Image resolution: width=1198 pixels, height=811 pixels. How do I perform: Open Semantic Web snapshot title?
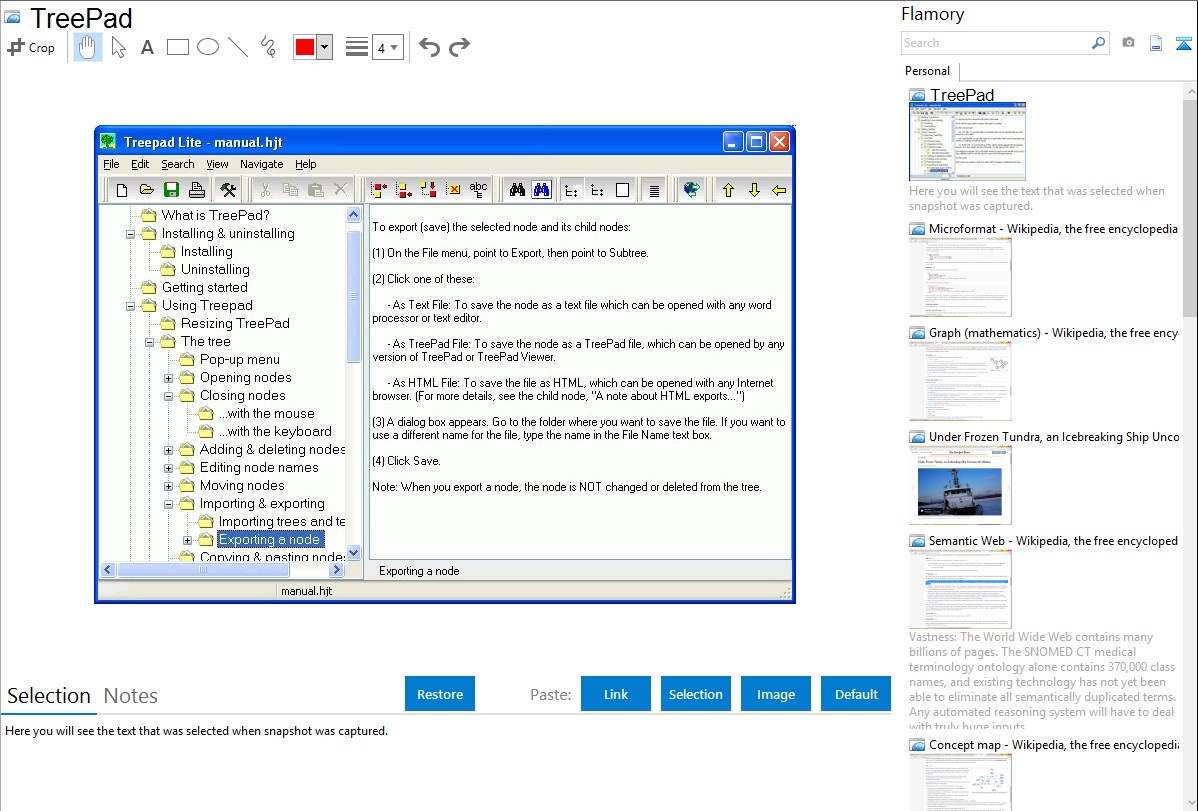point(1053,540)
